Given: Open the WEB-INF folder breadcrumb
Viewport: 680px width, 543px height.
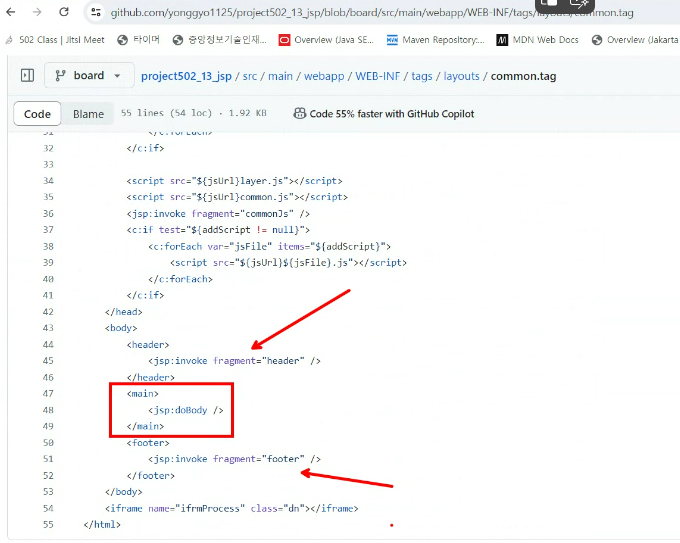Looking at the screenshot, I should 378,76.
